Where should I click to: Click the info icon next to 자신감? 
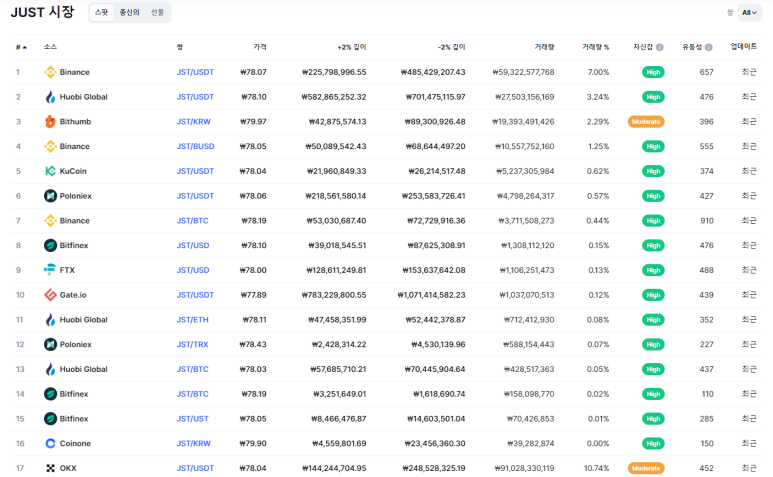coord(660,47)
